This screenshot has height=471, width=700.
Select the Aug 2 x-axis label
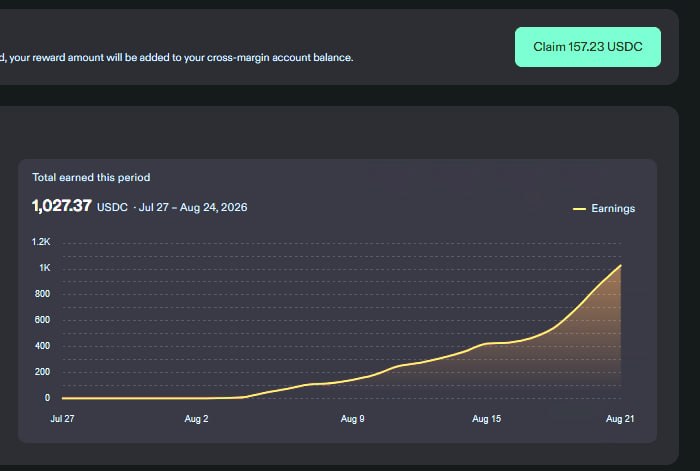click(x=196, y=419)
